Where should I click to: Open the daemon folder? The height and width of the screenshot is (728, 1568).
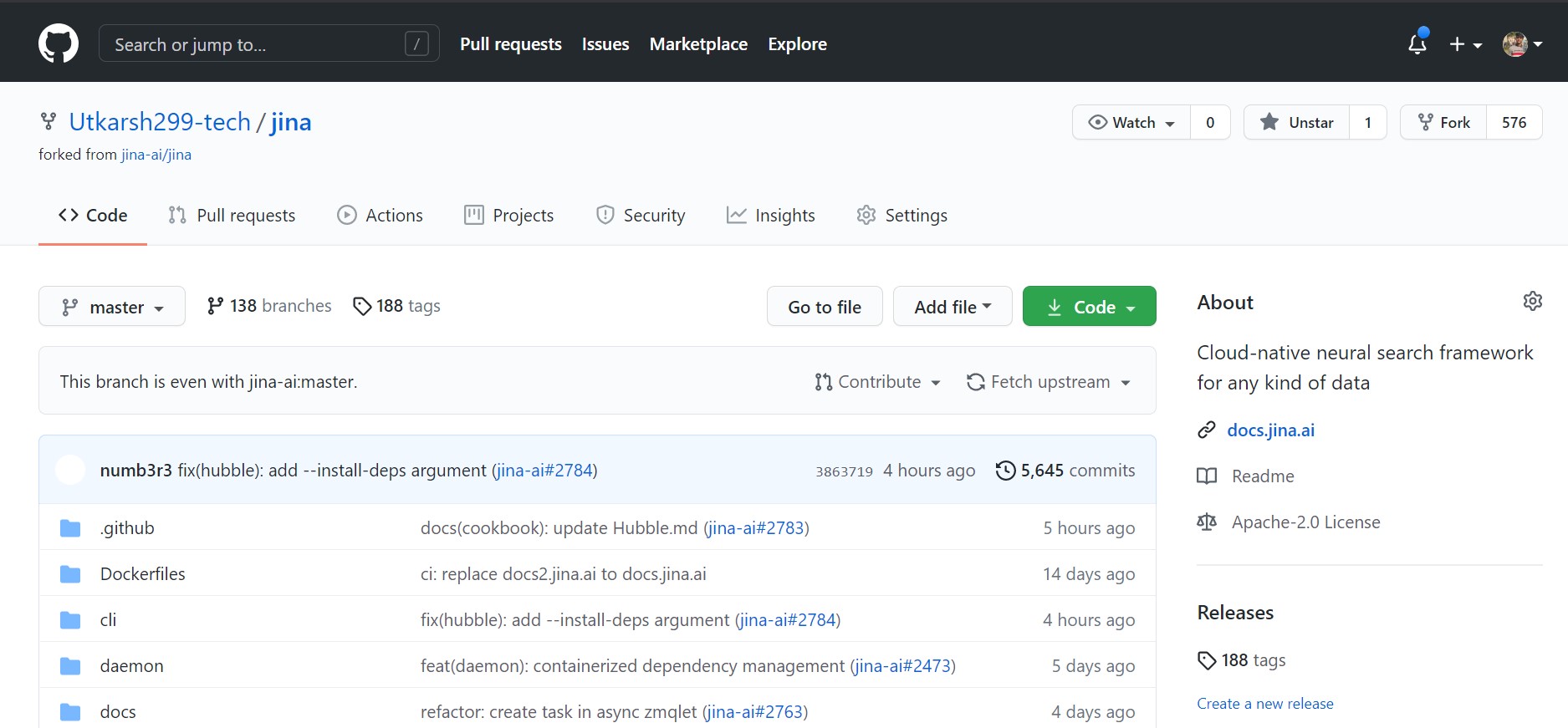point(132,666)
